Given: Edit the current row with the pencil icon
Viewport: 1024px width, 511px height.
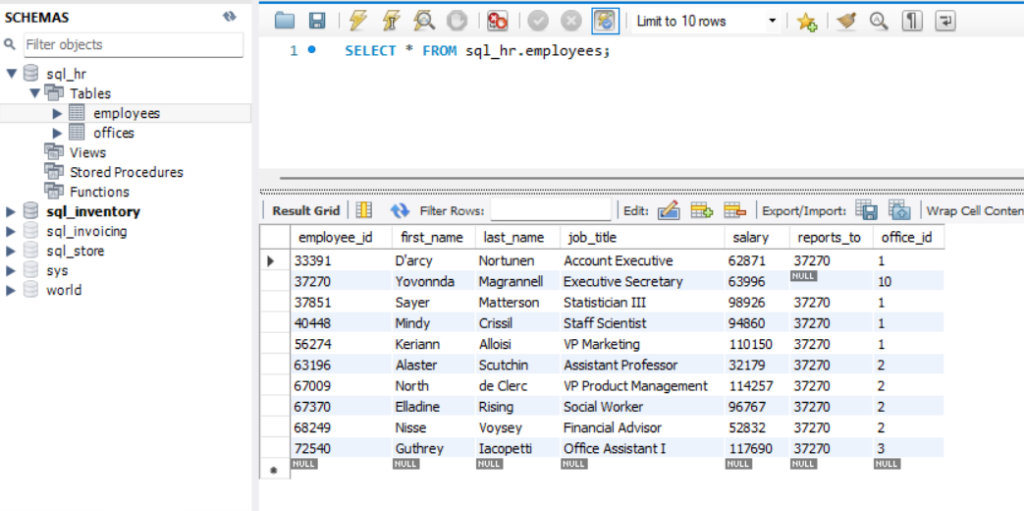Looking at the screenshot, I should click(x=669, y=210).
